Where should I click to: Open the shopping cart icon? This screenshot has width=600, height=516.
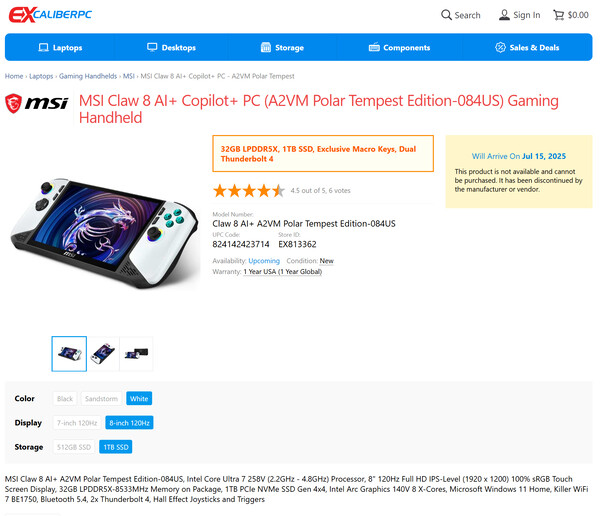[x=559, y=15]
